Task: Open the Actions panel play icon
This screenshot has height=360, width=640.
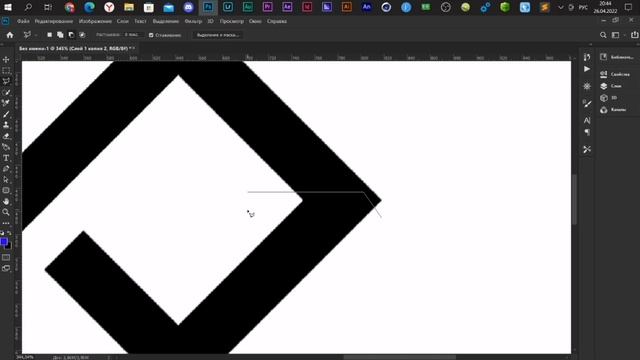Action: [x=587, y=69]
